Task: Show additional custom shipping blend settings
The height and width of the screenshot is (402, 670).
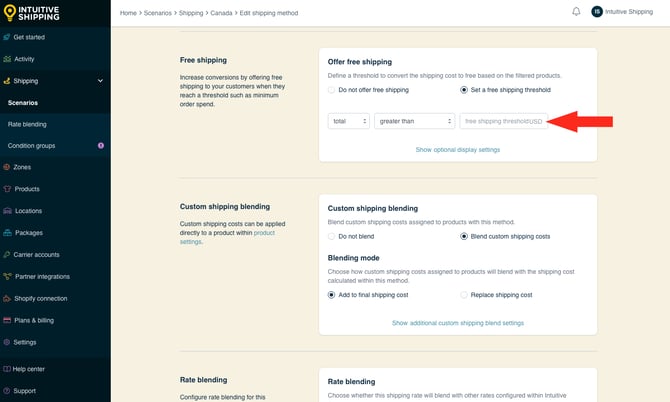Action: [x=458, y=323]
